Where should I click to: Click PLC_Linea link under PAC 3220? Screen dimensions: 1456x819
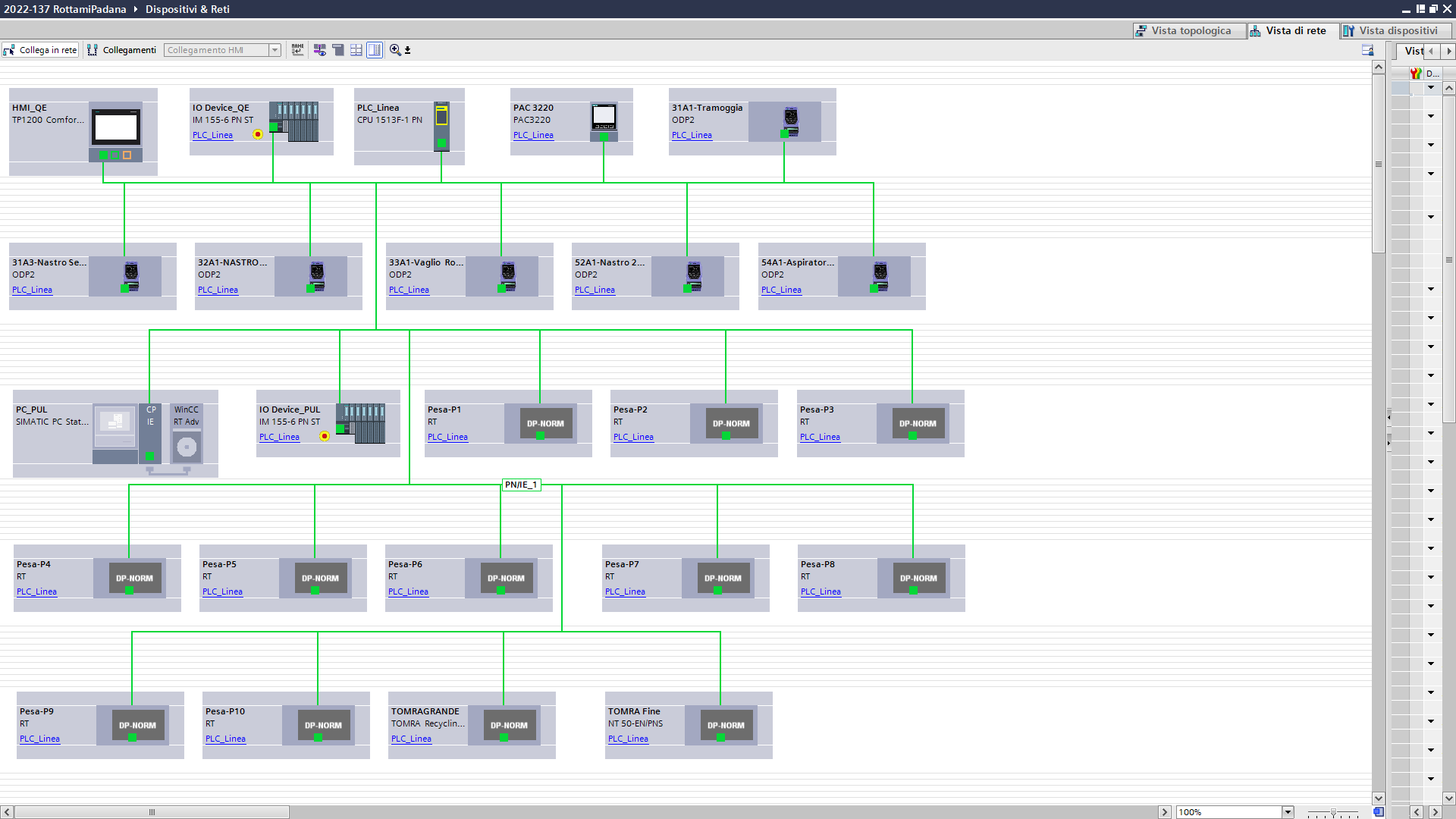pyautogui.click(x=533, y=135)
